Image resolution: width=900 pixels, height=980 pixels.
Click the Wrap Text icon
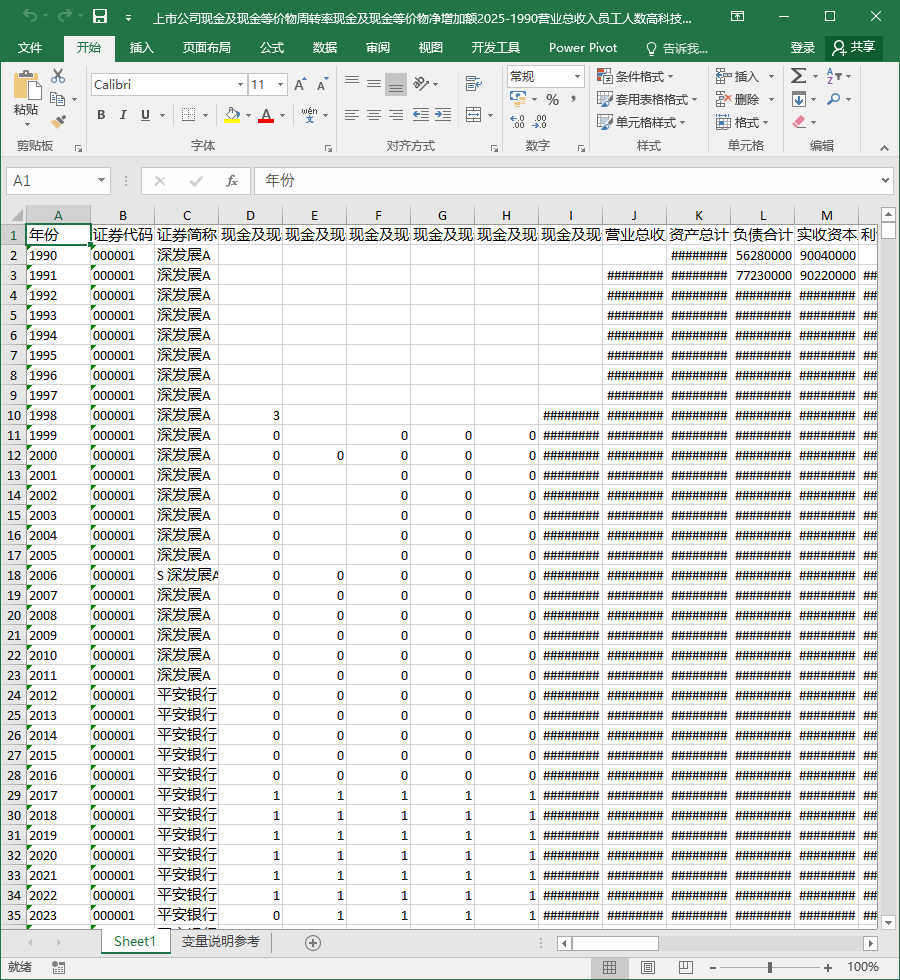click(x=474, y=83)
